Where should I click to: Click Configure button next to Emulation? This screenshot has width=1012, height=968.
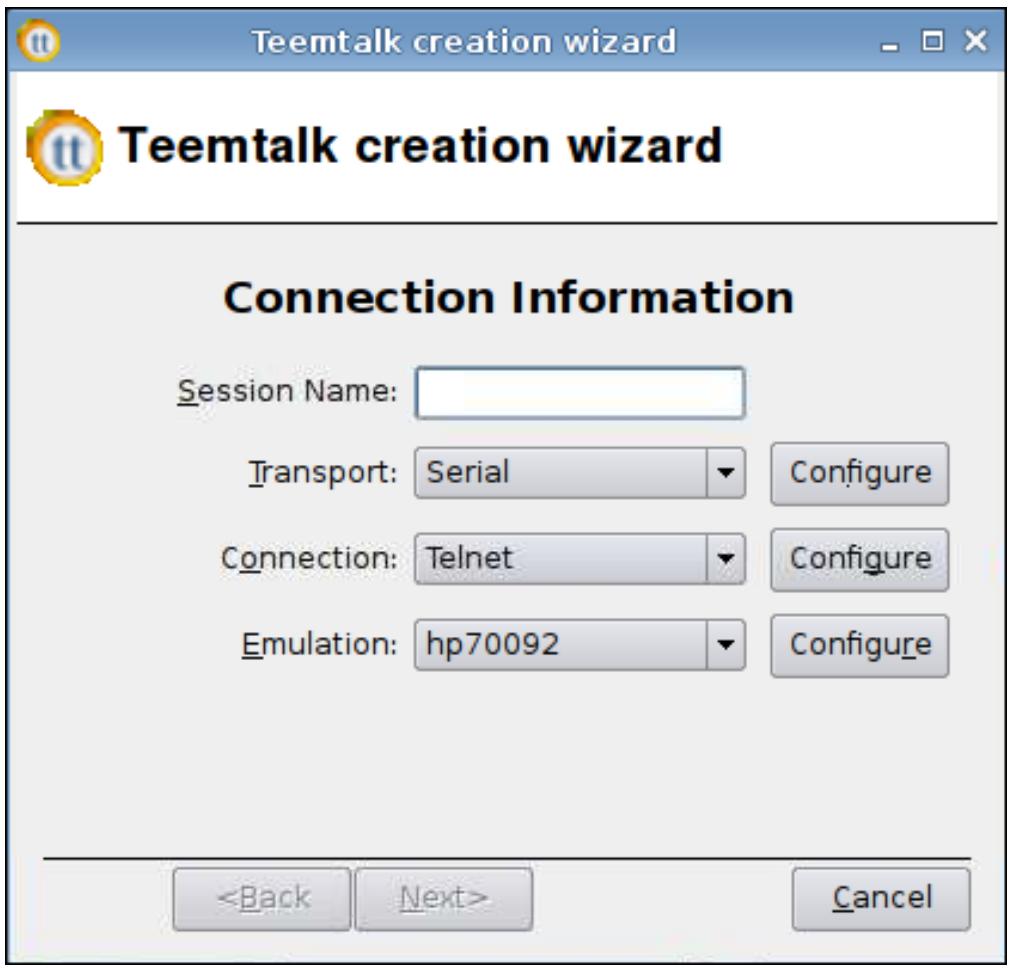click(860, 645)
